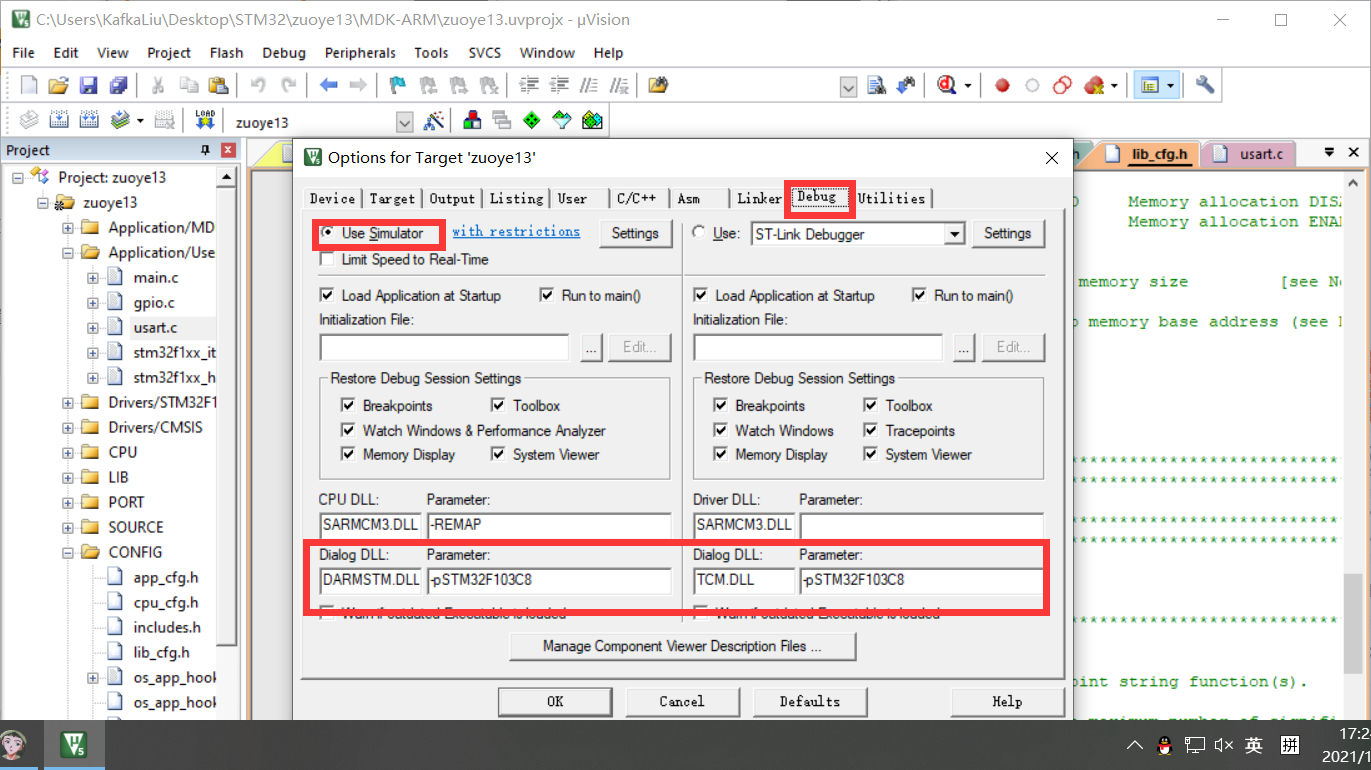Viewport: 1371px width, 770px height.
Task: Open Configuration with the wrench icon
Action: (1205, 86)
